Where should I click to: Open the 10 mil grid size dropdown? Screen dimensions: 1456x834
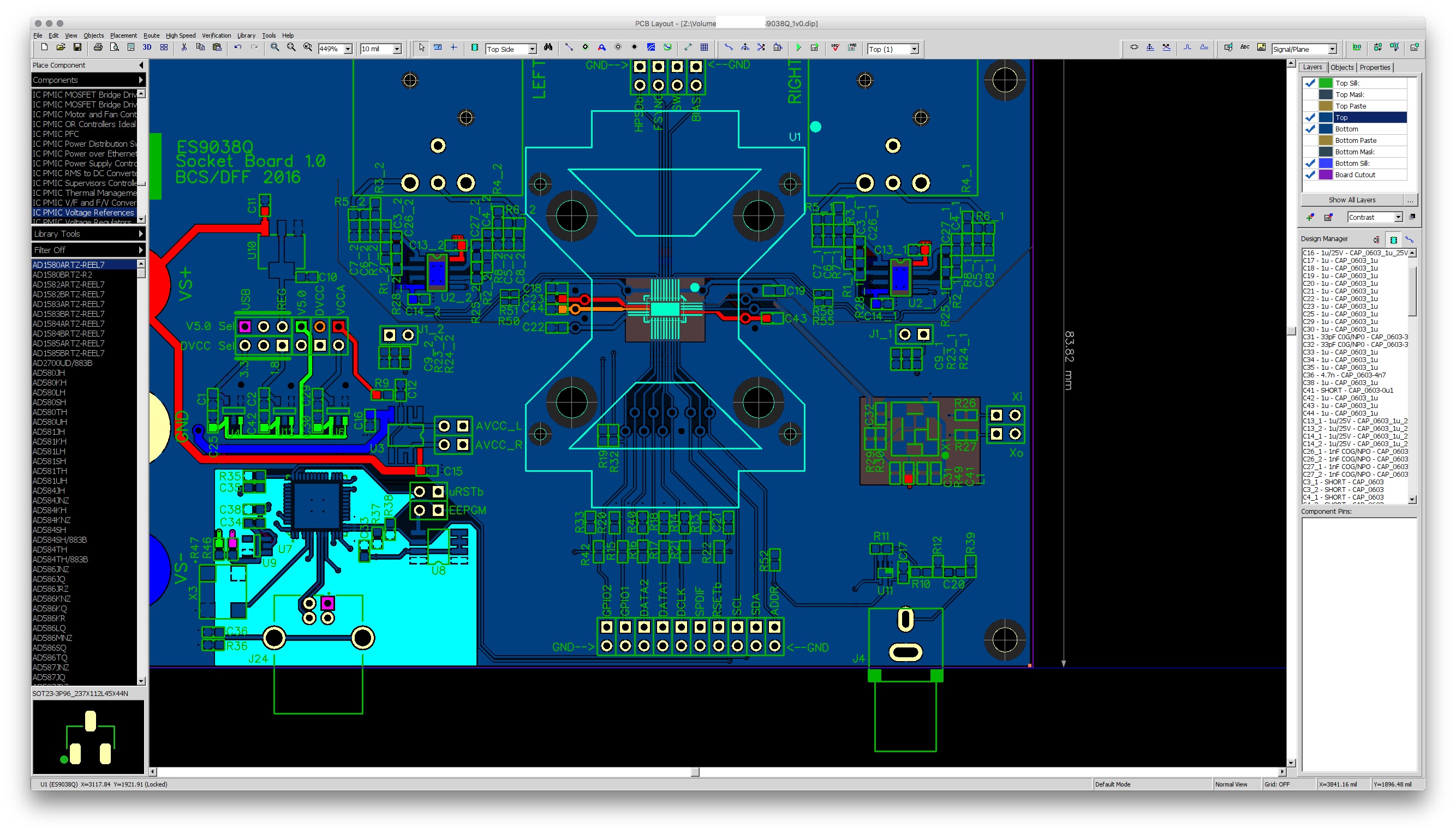[397, 49]
